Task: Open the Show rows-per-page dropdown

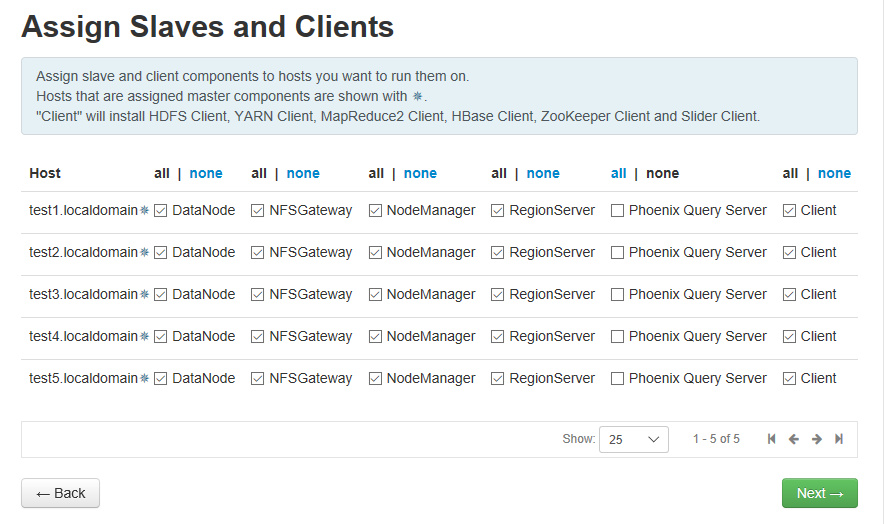Action: pyautogui.click(x=634, y=439)
